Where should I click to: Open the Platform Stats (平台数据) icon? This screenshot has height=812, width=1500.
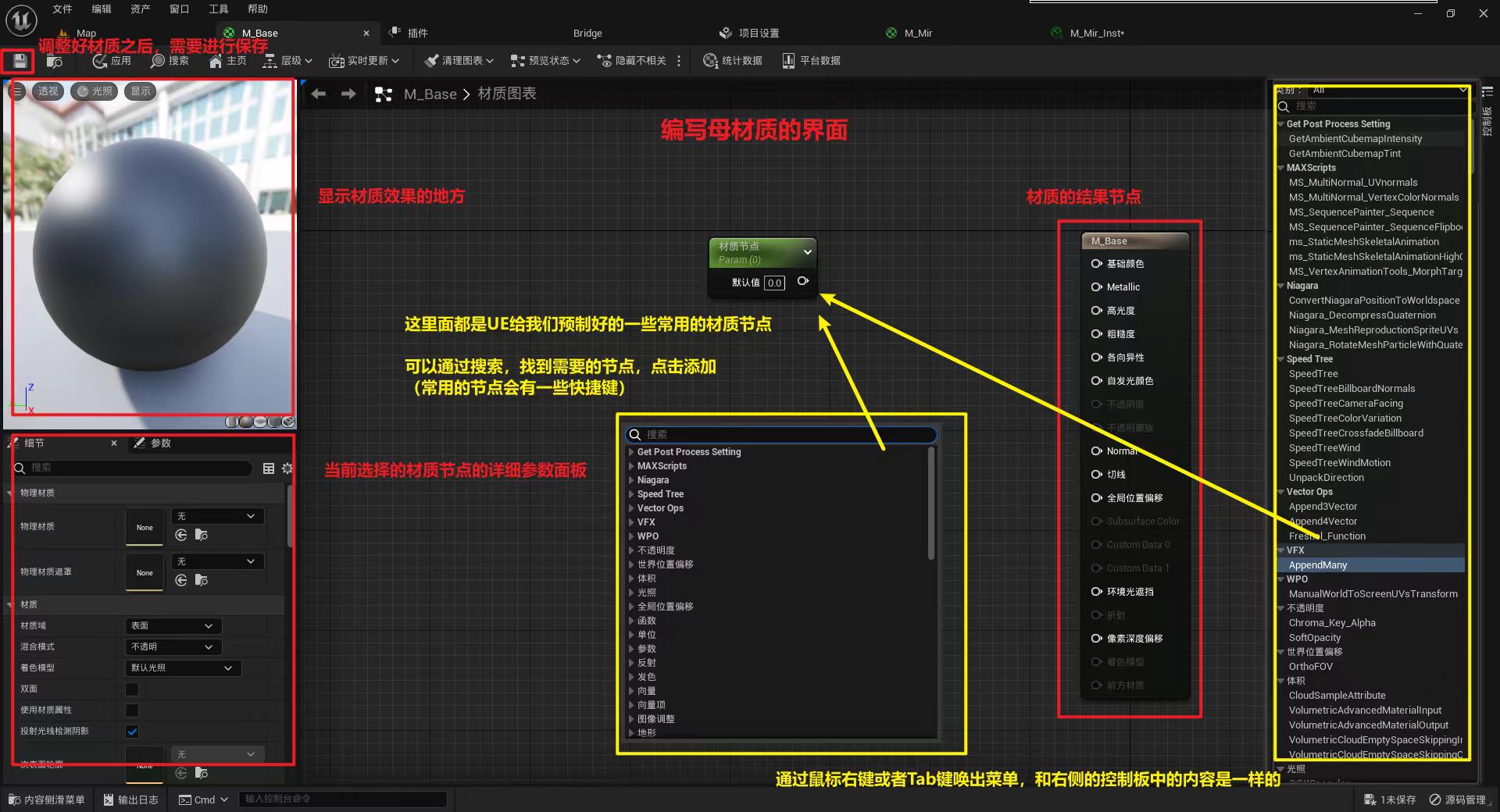coord(811,61)
